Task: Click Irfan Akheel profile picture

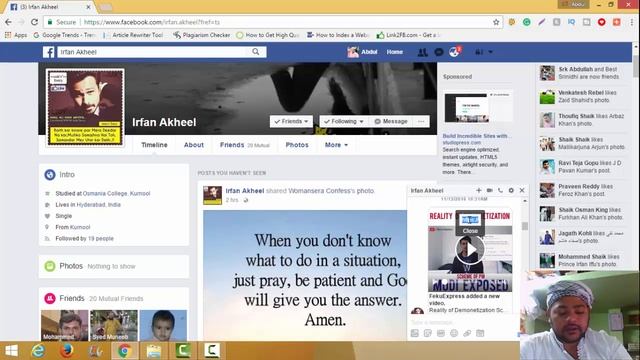Action: [x=85, y=107]
